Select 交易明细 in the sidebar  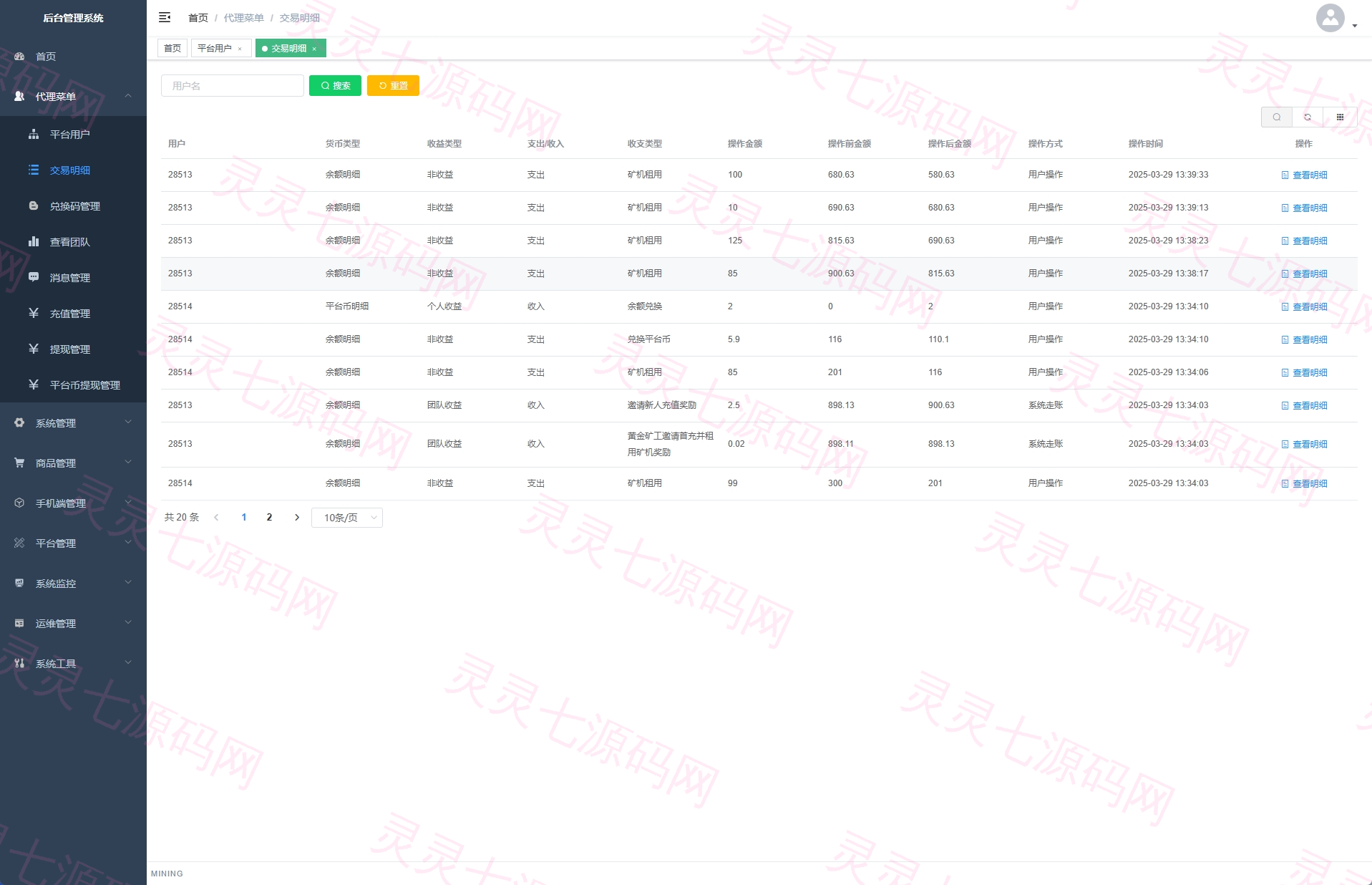coord(73,170)
